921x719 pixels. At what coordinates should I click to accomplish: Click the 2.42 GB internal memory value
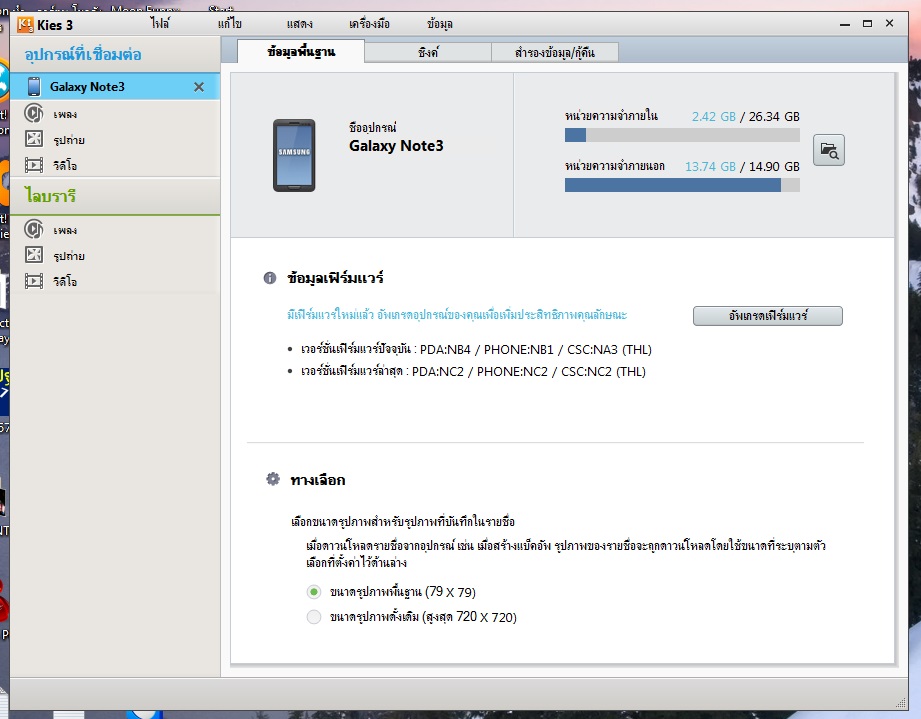pyautogui.click(x=714, y=116)
